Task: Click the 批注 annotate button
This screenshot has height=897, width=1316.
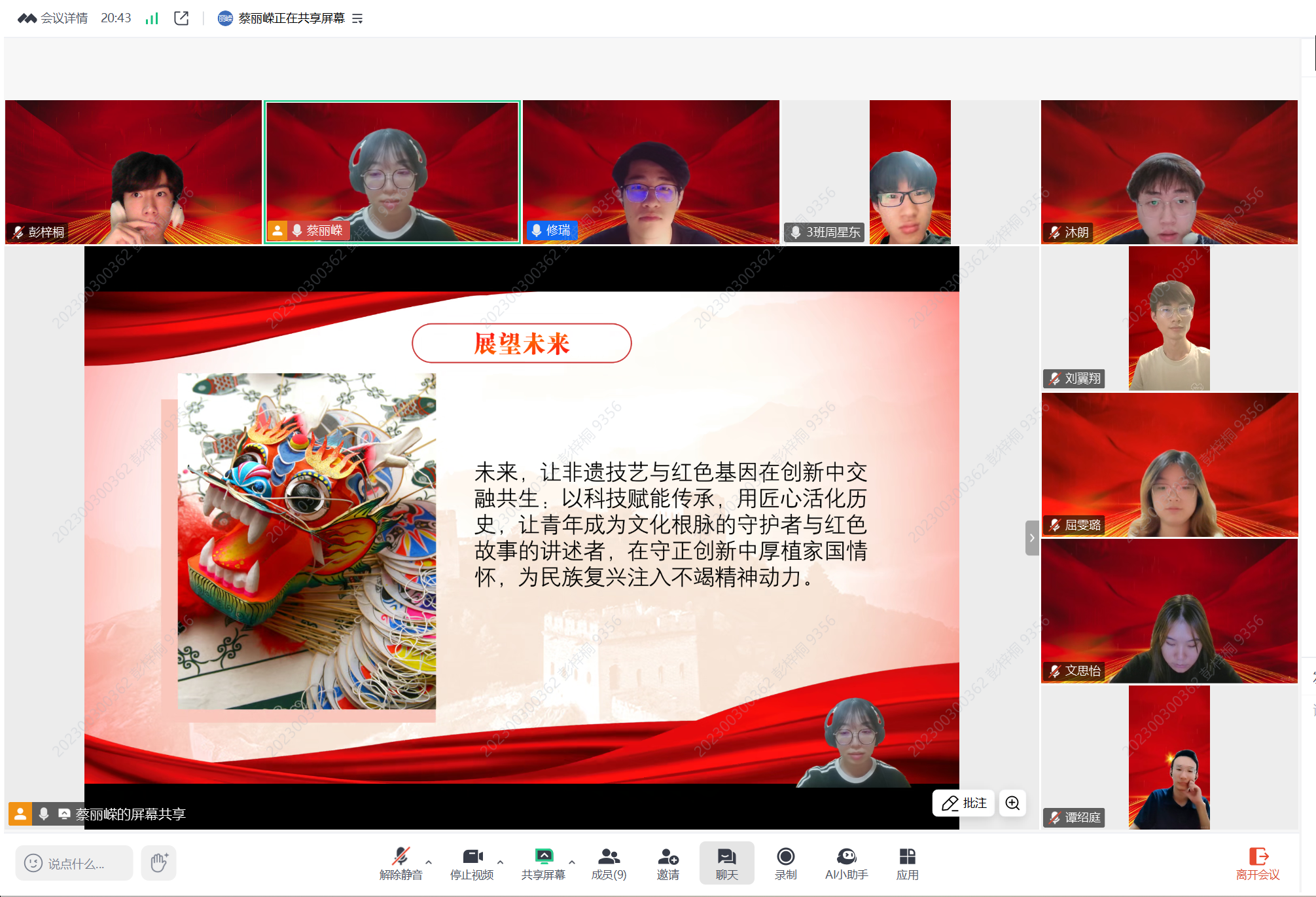Action: [963, 803]
